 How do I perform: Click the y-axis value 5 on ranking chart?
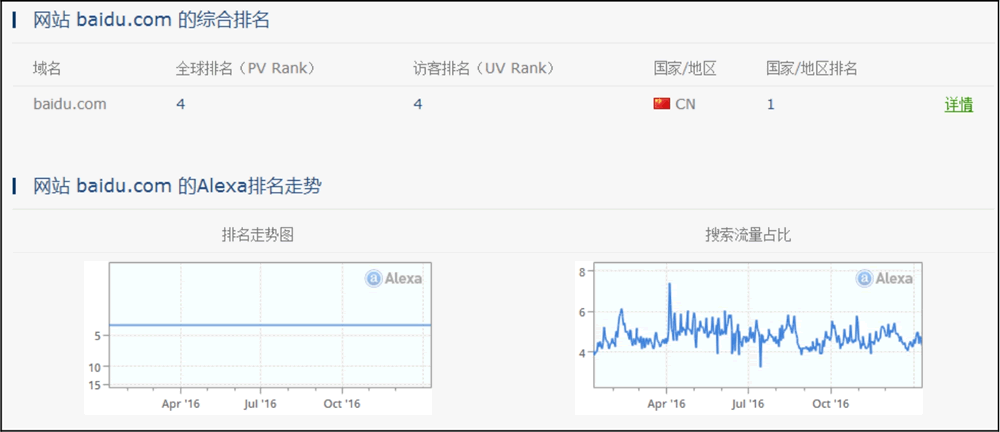coord(99,336)
